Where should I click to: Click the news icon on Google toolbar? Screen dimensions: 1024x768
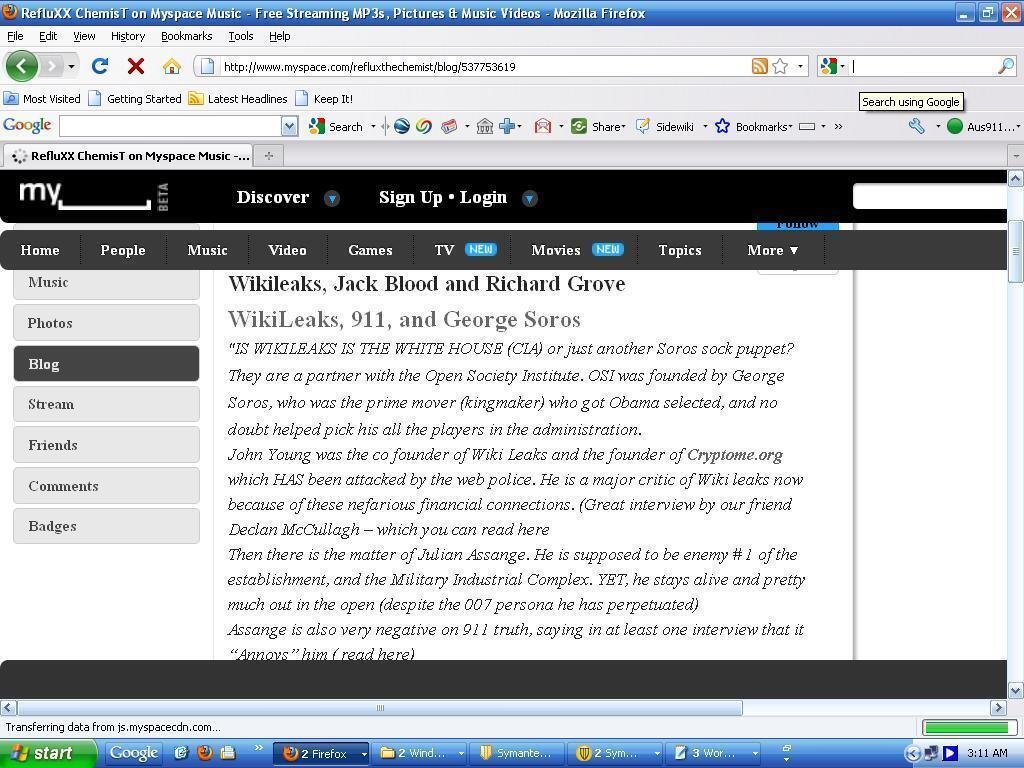449,127
